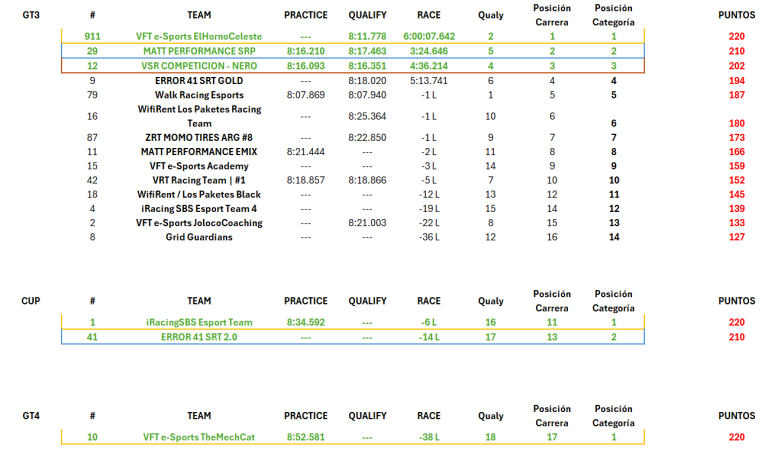The width and height of the screenshot is (768, 473).
Task: Click the points value 202
Action: [x=737, y=66]
